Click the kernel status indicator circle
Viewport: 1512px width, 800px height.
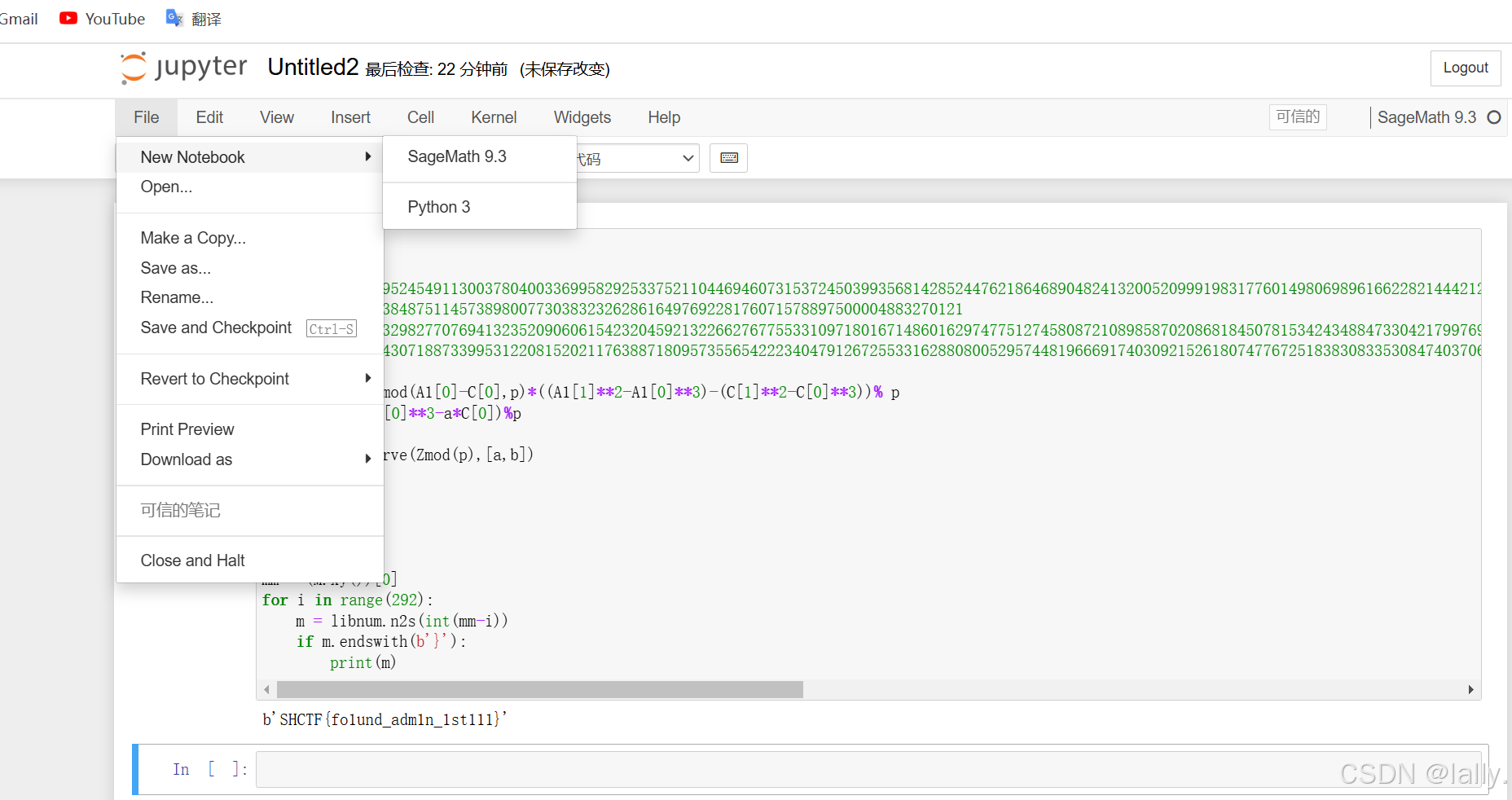tap(1495, 117)
